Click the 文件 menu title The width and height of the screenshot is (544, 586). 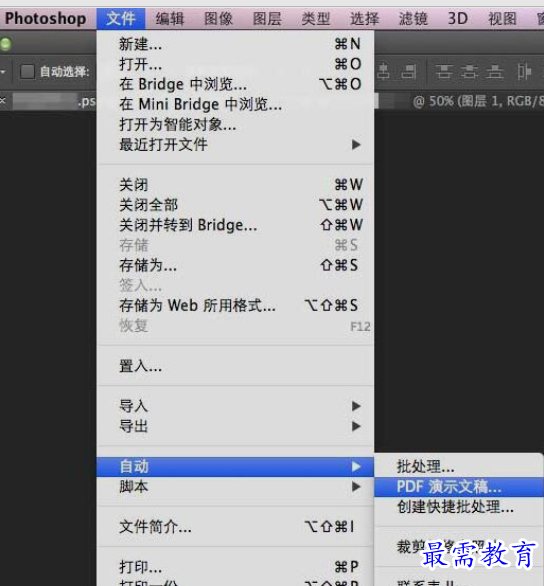[121, 18]
